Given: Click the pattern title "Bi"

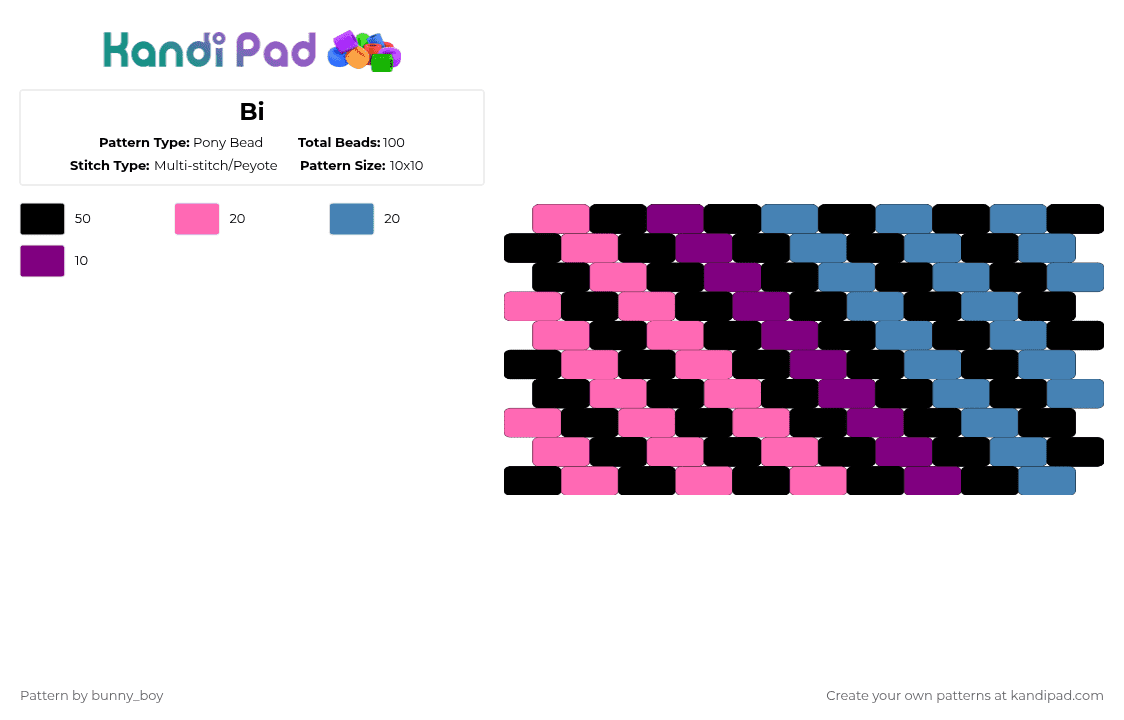Looking at the screenshot, I should pyautogui.click(x=252, y=112).
